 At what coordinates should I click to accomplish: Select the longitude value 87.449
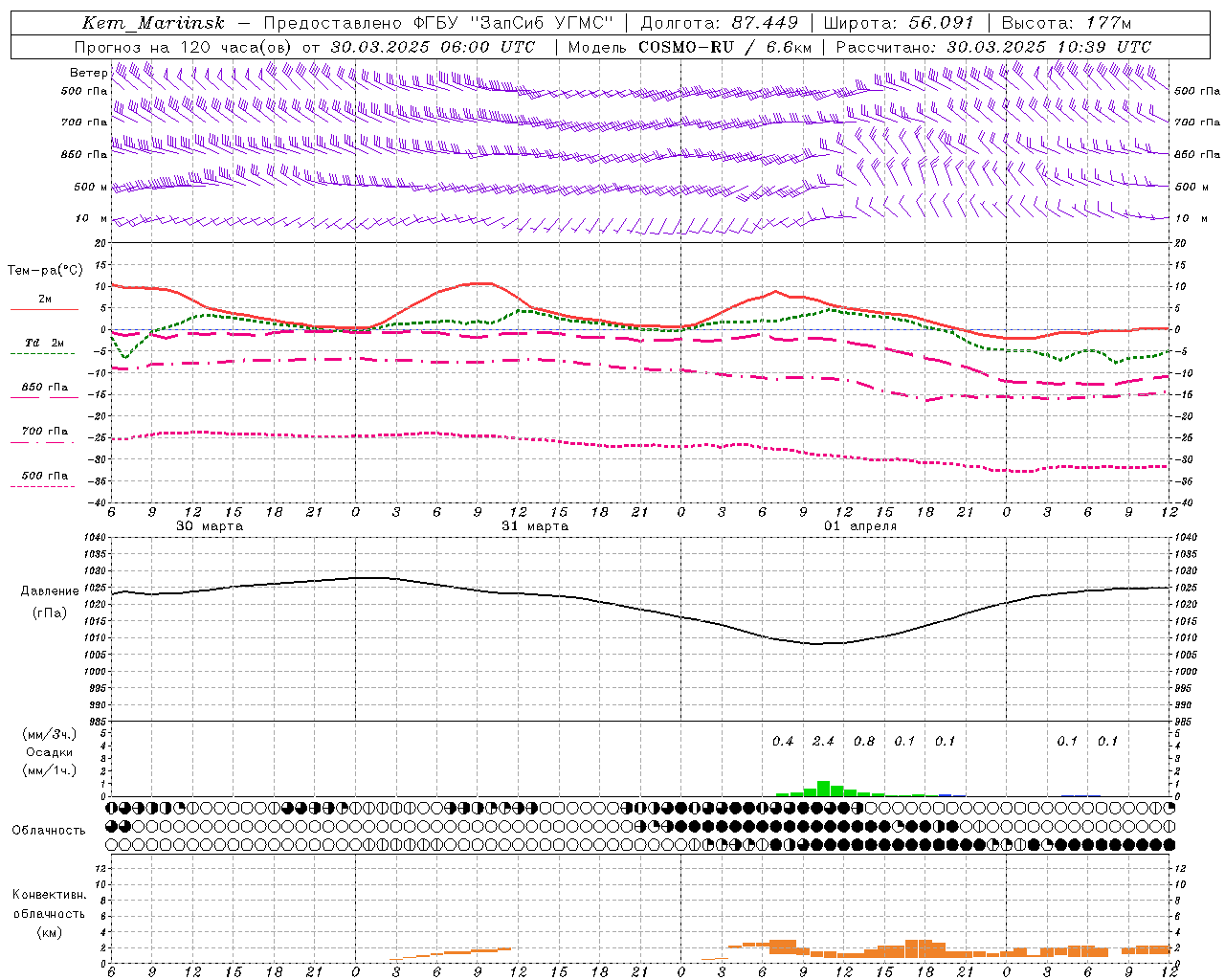point(766,23)
